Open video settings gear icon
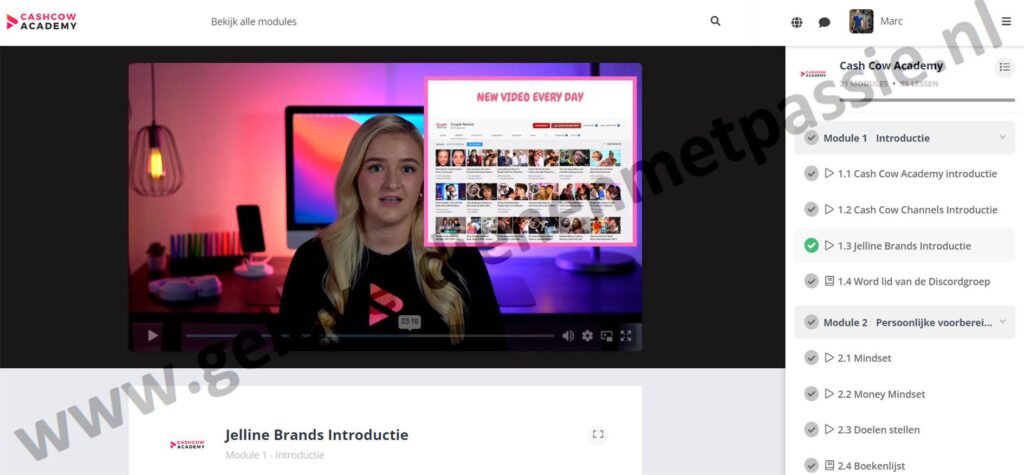Screen dimensions: 1024x475 587,336
